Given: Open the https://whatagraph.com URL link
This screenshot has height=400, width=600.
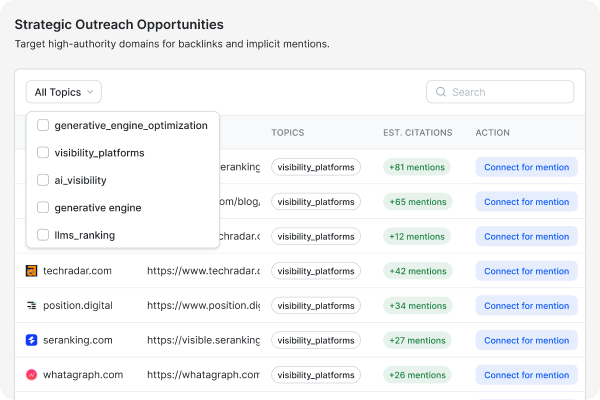Looking at the screenshot, I should pyautogui.click(x=203, y=375).
